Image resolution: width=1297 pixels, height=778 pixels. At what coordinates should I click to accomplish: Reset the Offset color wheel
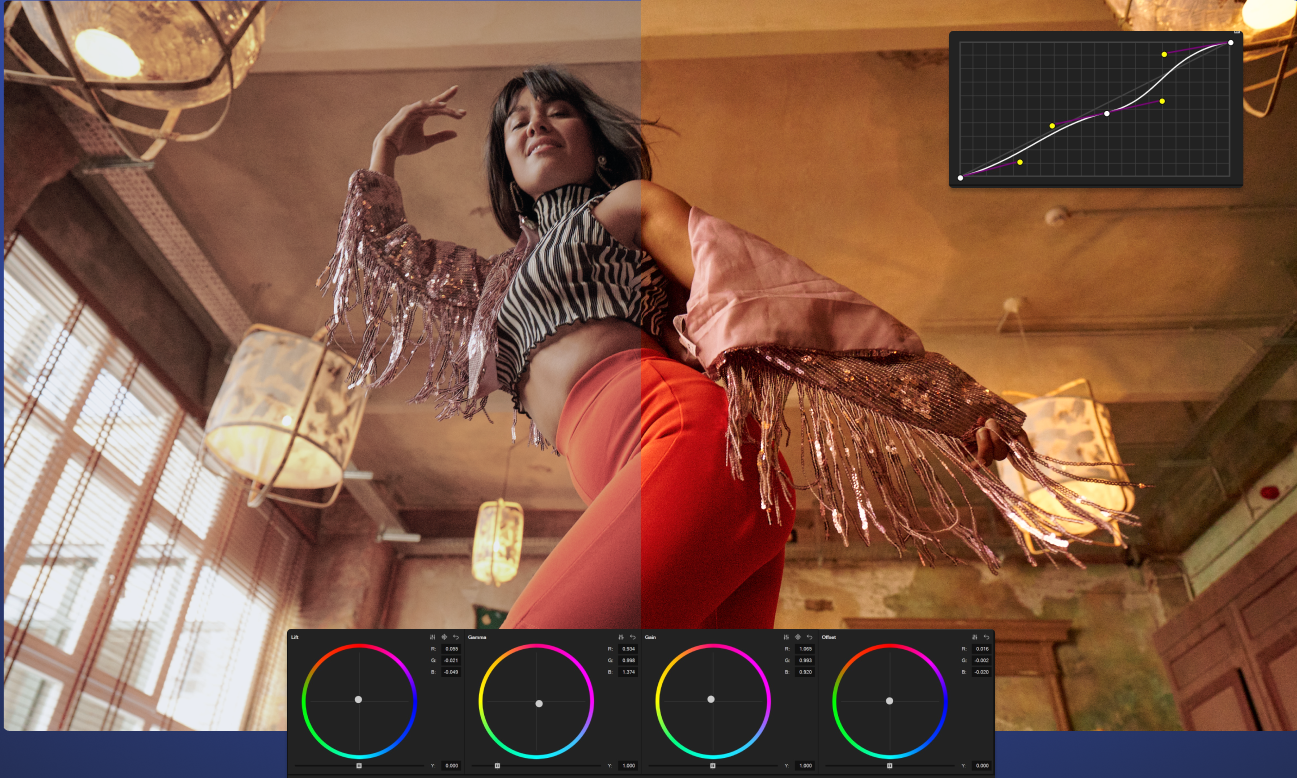pyautogui.click(x=986, y=637)
